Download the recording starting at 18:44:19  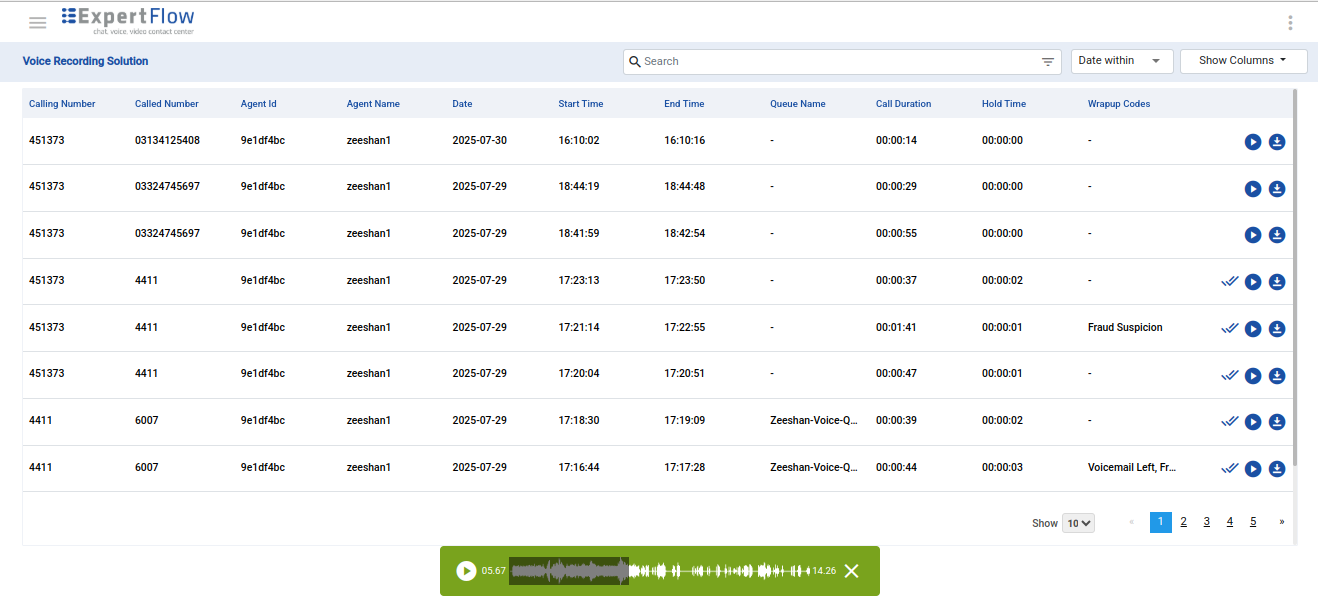click(1277, 189)
